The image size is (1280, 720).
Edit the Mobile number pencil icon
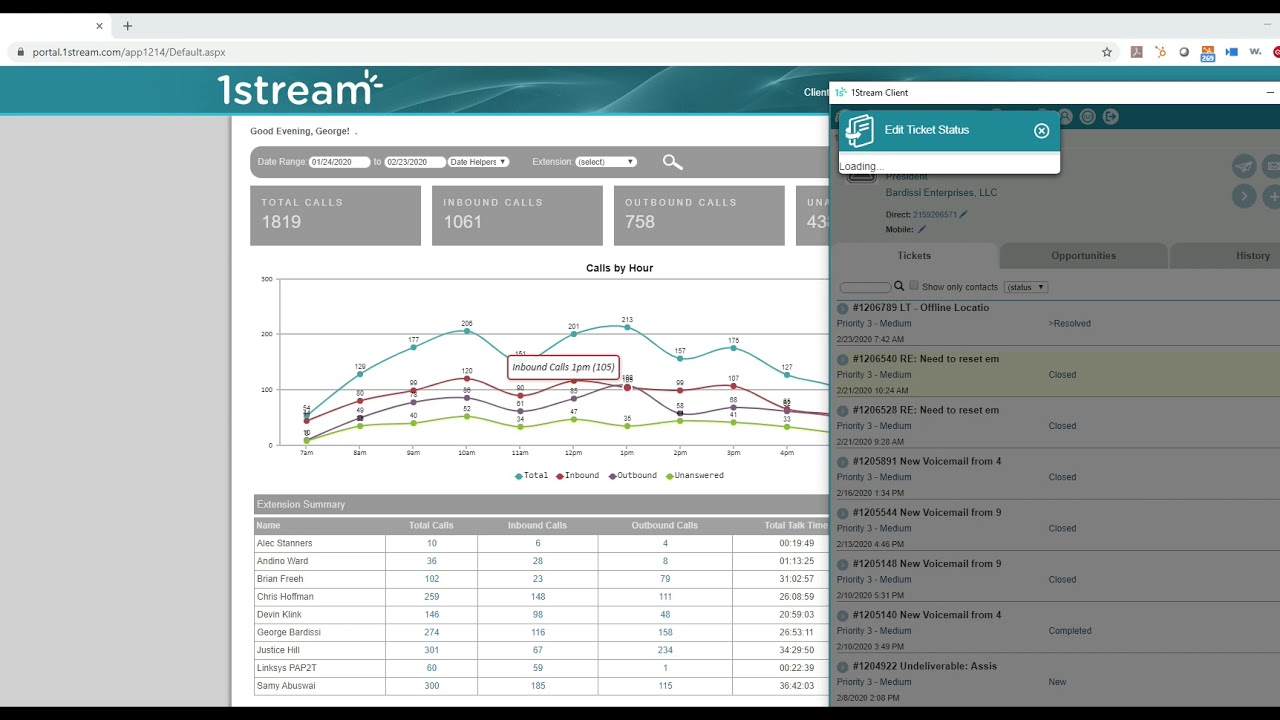922,230
